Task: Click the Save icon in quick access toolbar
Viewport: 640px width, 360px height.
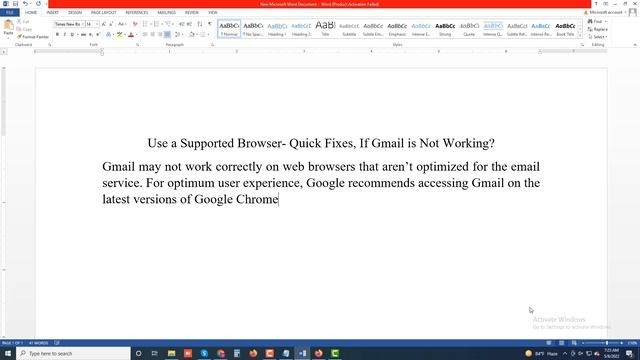Action: pos(15,4)
